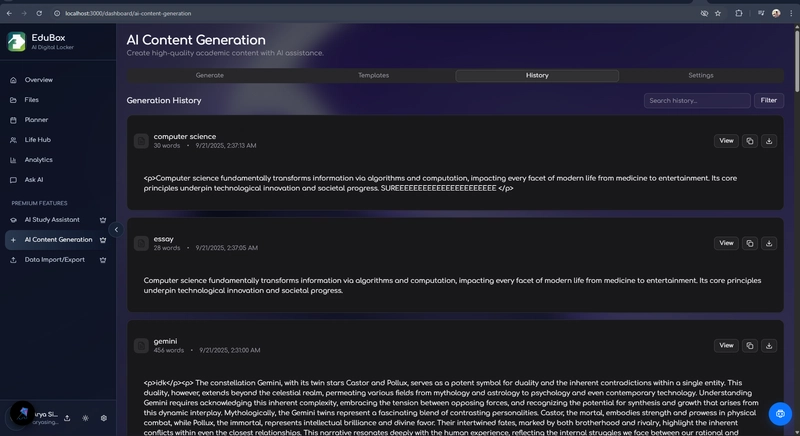Focus the Search history input field
800x436 pixels.
(x=697, y=100)
